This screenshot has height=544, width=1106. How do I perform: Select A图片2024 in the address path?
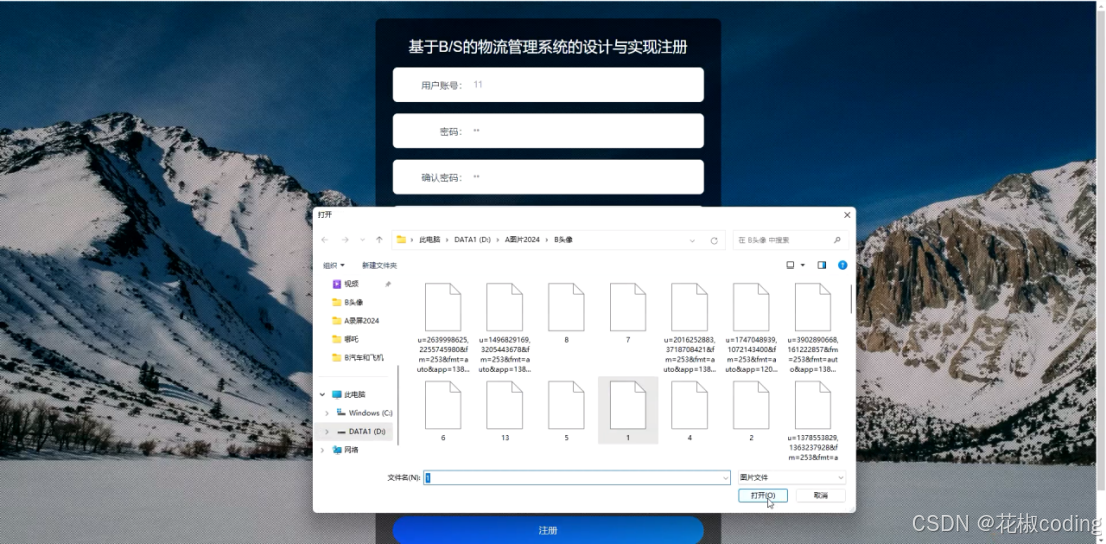(x=522, y=240)
